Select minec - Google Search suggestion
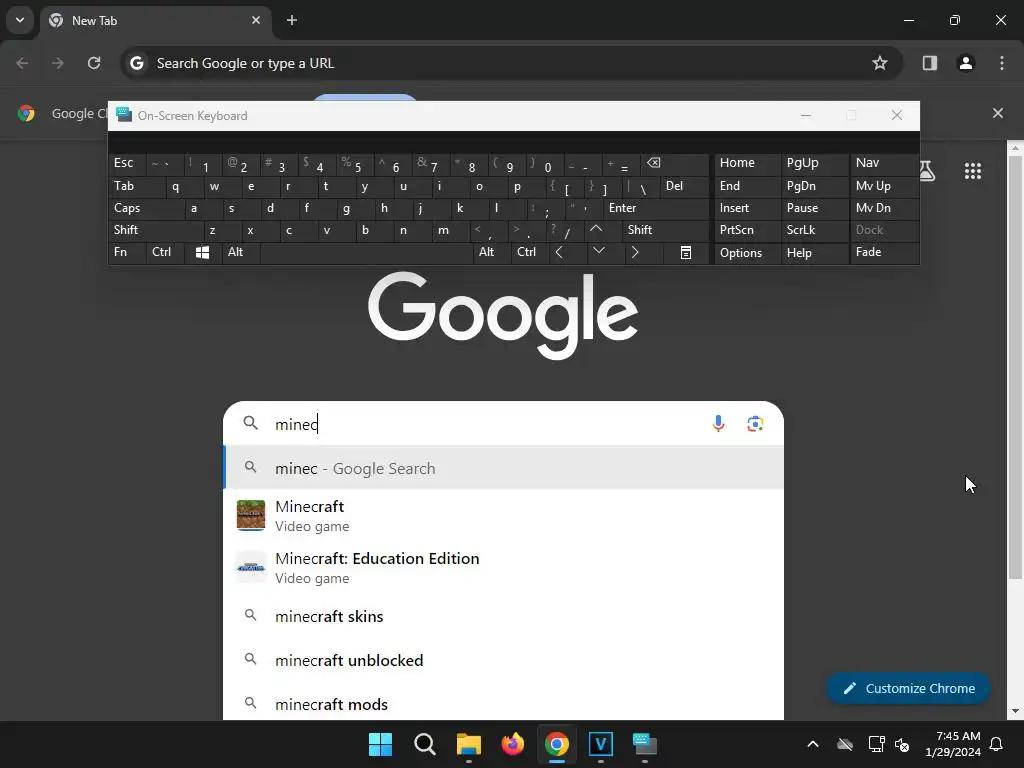1024x768 pixels. pyautogui.click(x=503, y=468)
